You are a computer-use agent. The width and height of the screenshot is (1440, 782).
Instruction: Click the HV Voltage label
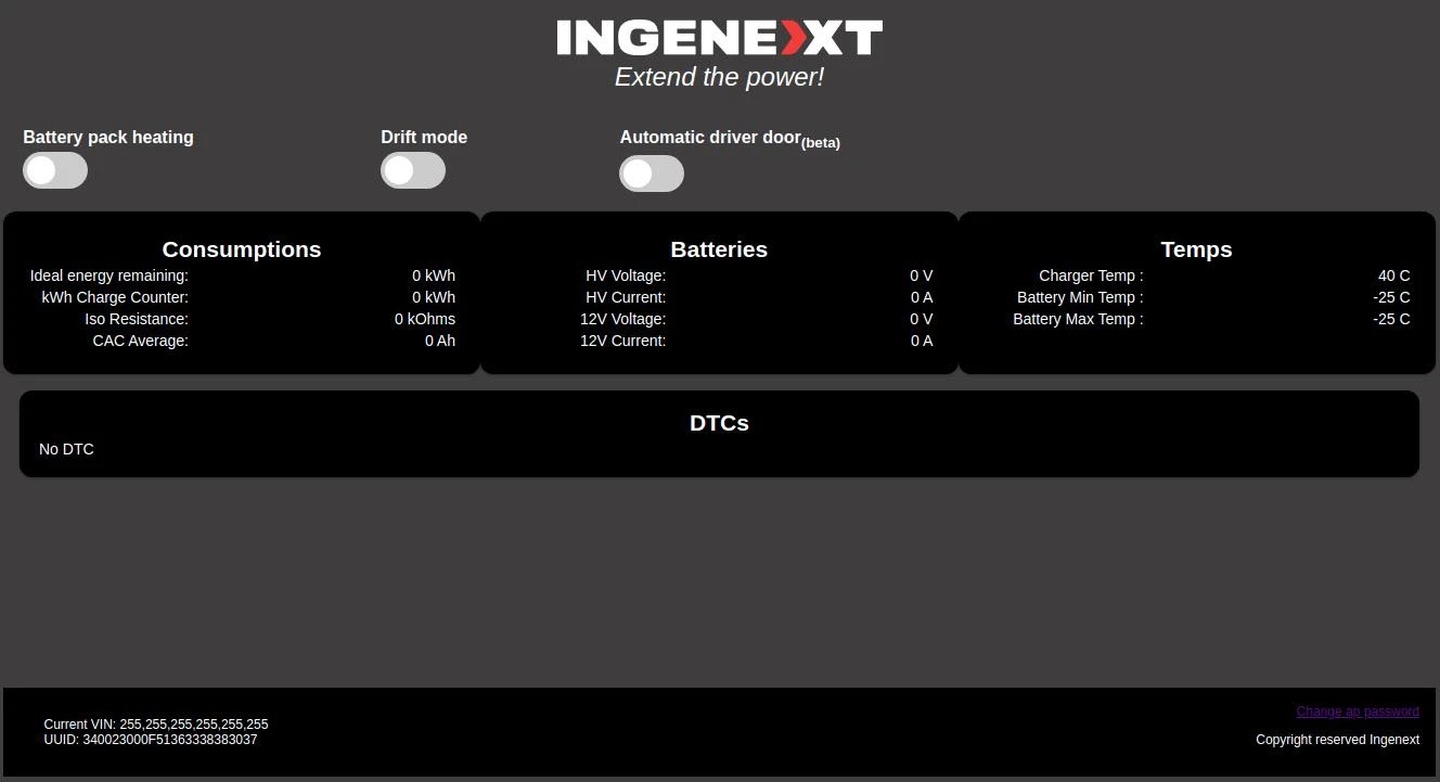(x=626, y=276)
